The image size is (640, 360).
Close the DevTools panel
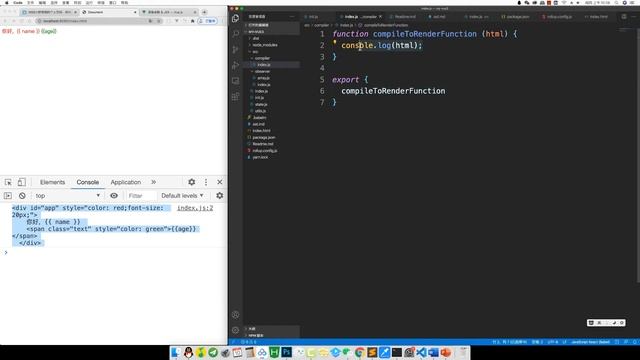tap(220, 182)
